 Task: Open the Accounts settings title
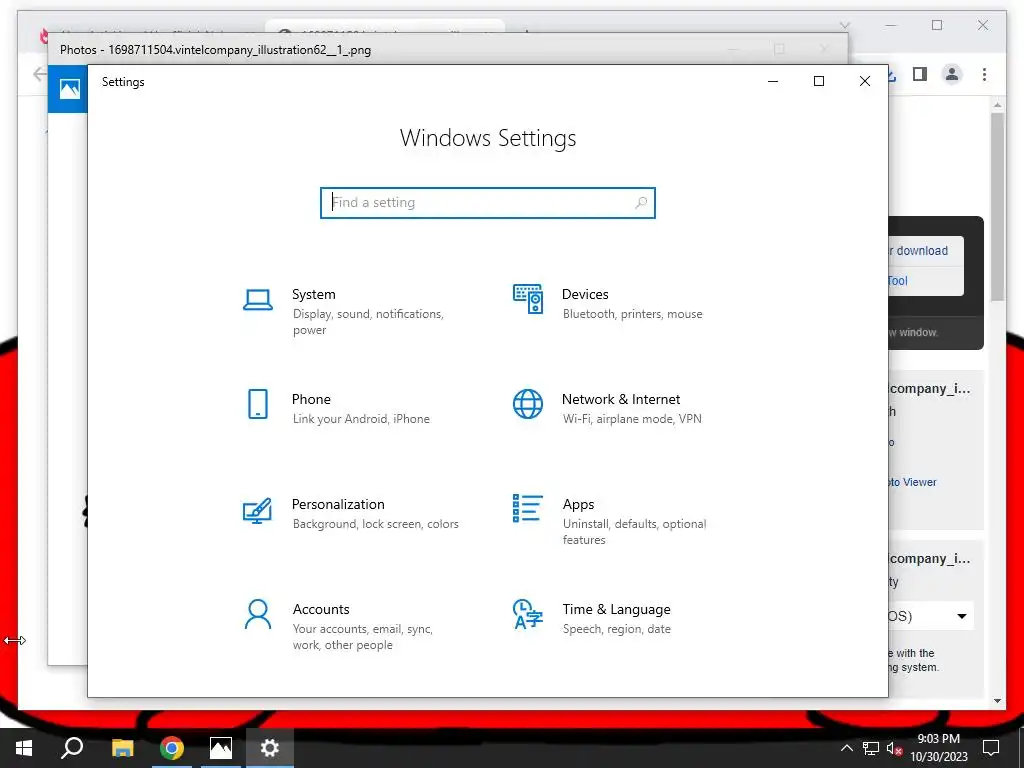[x=321, y=609]
